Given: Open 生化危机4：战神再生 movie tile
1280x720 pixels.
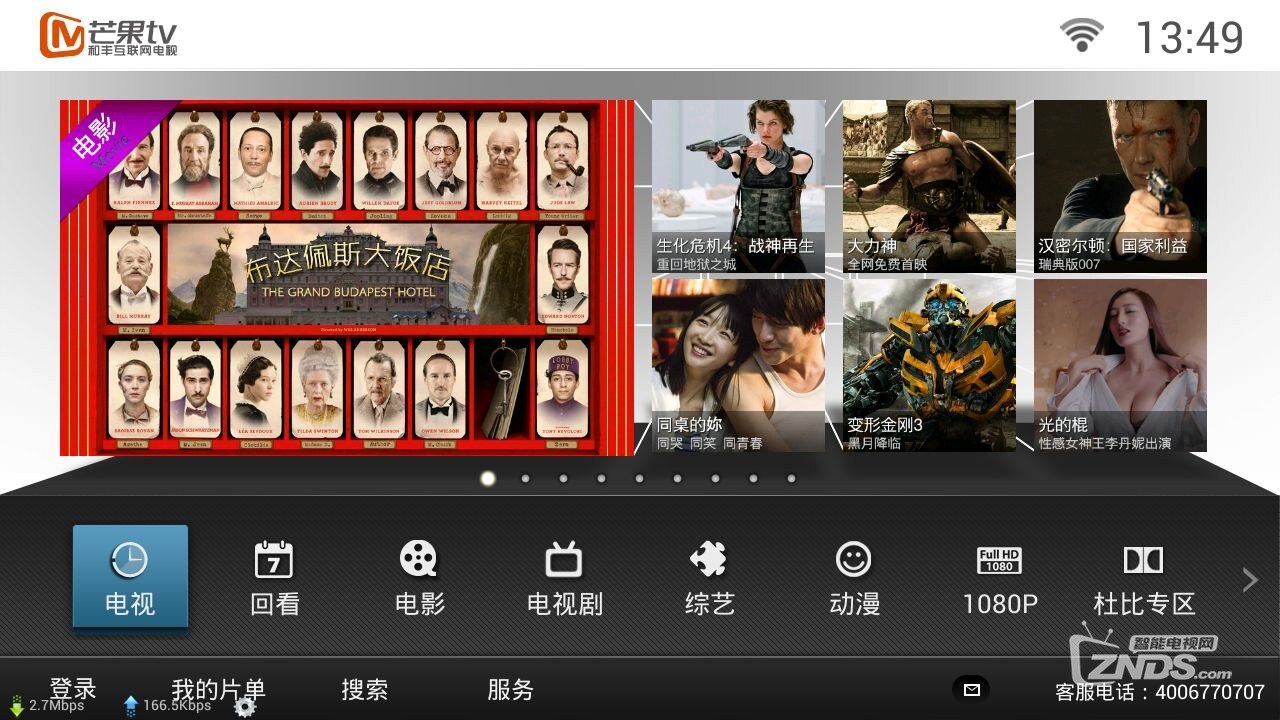Looking at the screenshot, I should [x=738, y=187].
